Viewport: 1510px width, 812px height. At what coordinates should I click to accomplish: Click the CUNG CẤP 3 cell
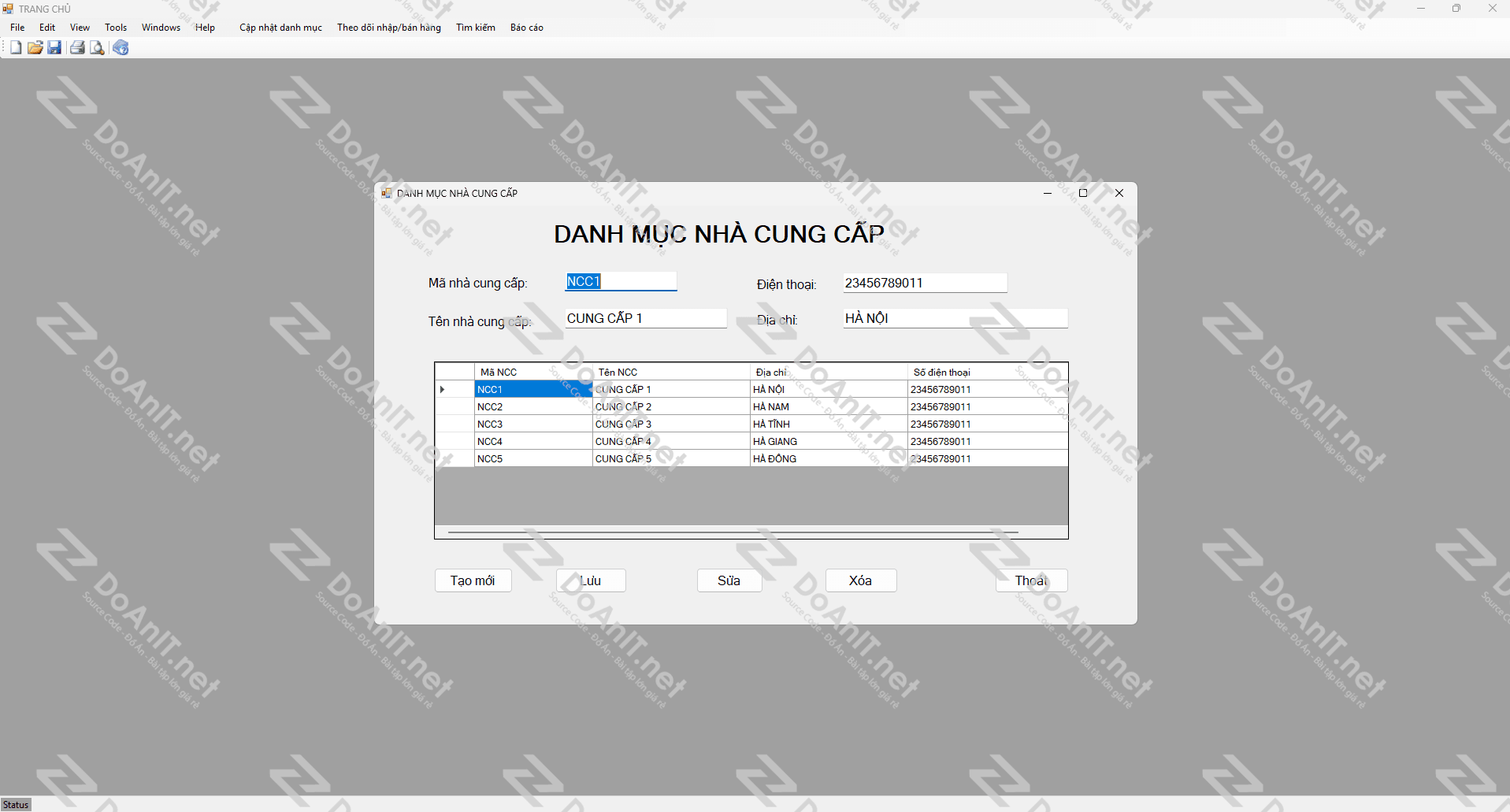671,424
